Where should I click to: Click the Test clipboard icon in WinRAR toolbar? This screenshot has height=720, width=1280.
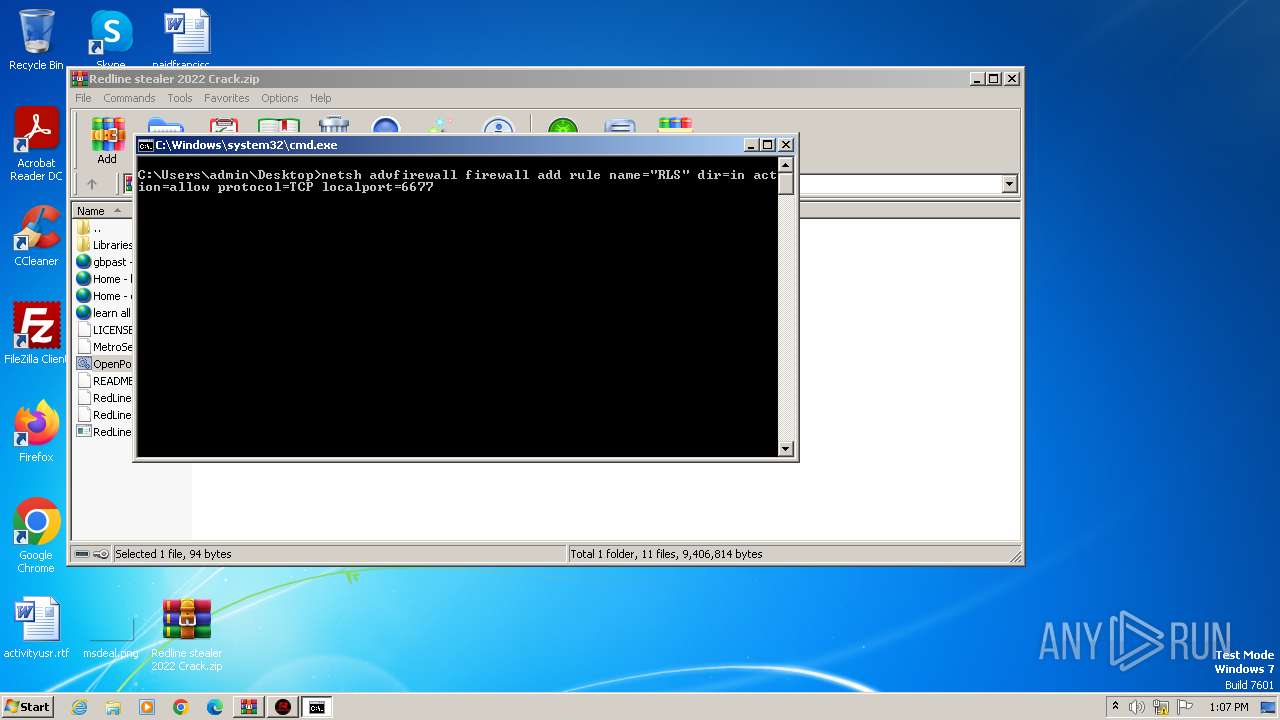click(222, 125)
